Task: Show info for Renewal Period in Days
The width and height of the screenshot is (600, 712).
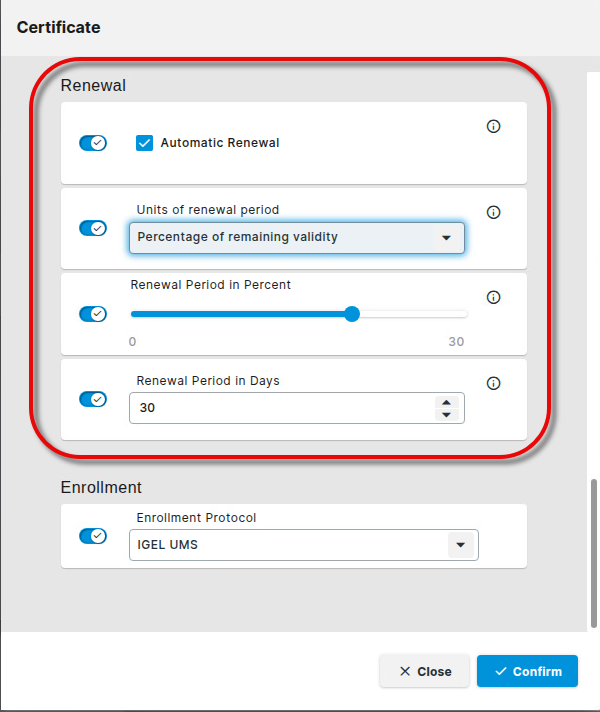Action: click(493, 383)
